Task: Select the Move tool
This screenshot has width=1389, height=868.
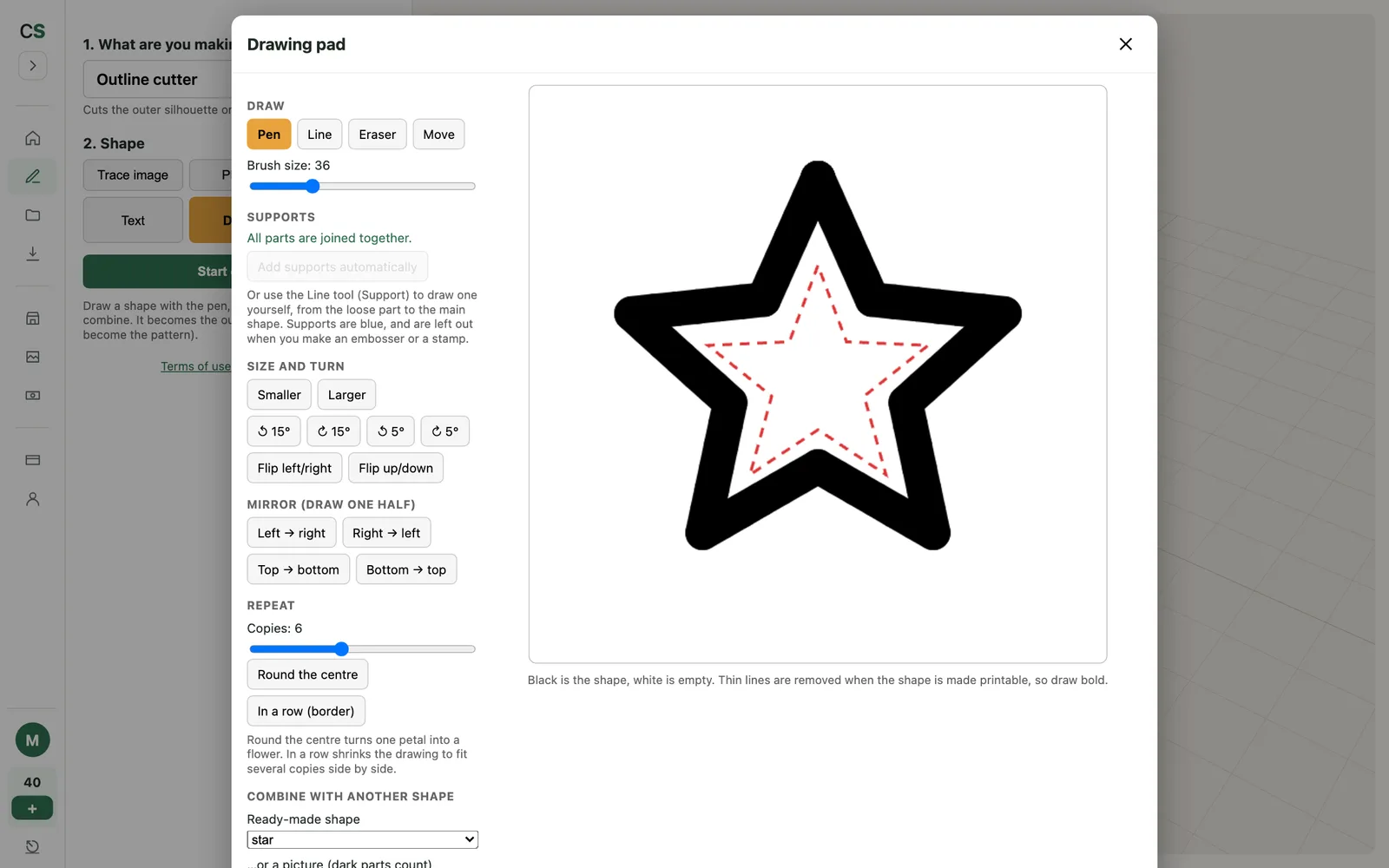Action: (438, 135)
